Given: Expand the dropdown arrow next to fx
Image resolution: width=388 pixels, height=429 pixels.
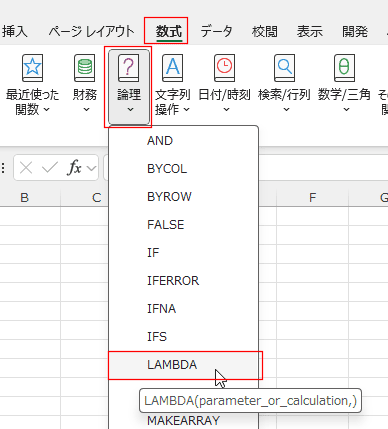Looking at the screenshot, I should coord(91,168).
